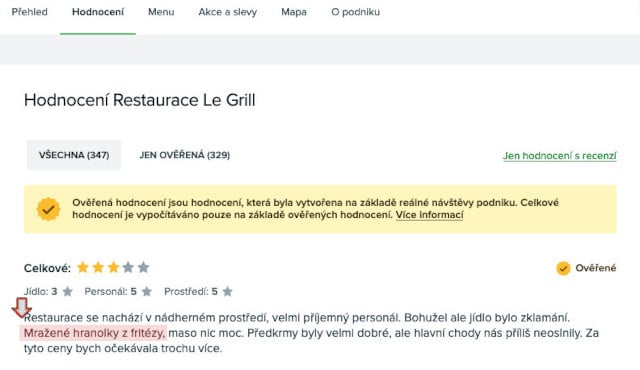Click highlighted text Mražené hranolky z fritézy
640x370 pixels.
click(x=93, y=333)
